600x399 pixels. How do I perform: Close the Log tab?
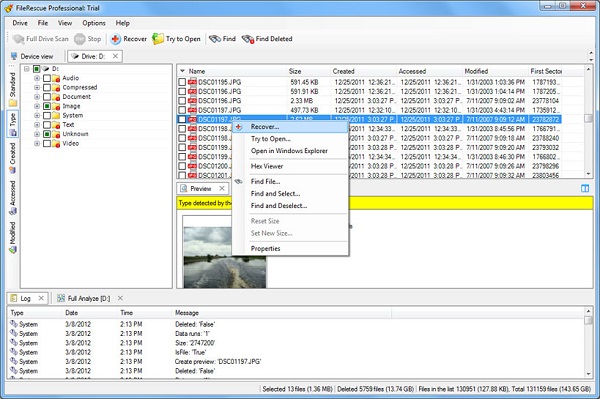click(x=41, y=298)
